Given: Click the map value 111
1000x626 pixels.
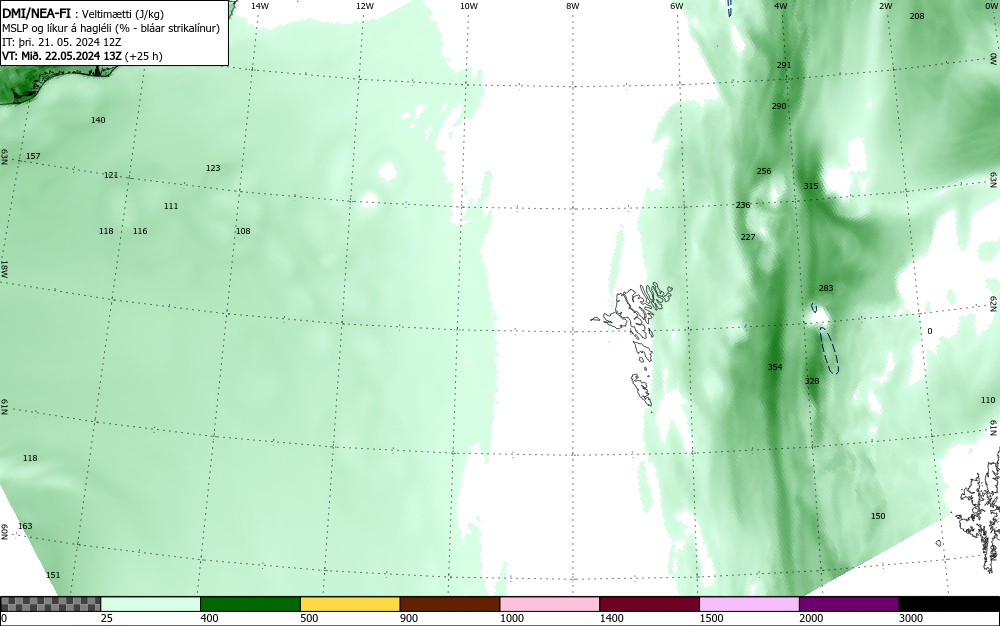Looking at the screenshot, I should coord(170,206).
